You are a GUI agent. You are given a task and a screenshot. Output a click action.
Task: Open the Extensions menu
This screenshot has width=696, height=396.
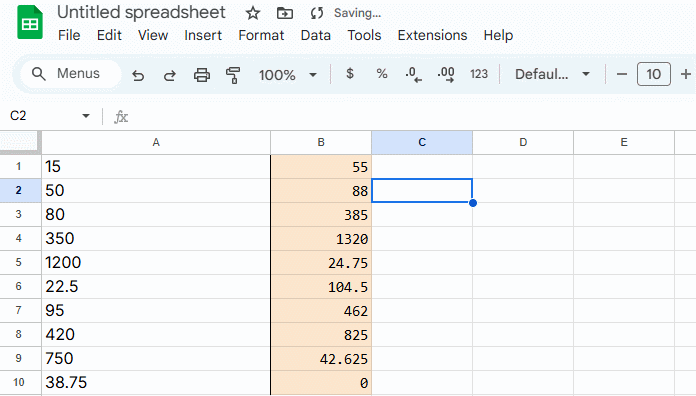[432, 35]
